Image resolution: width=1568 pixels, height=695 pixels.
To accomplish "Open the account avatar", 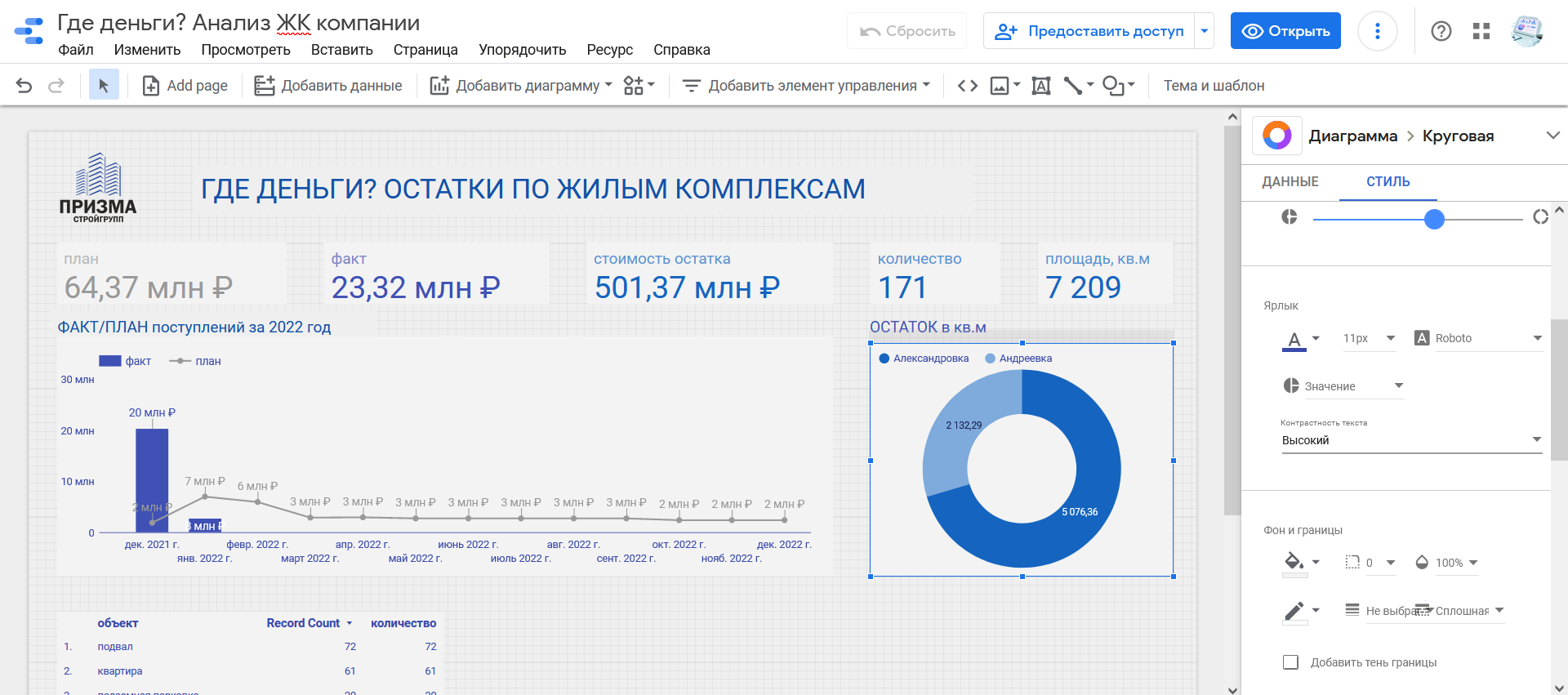I will 1526,31.
